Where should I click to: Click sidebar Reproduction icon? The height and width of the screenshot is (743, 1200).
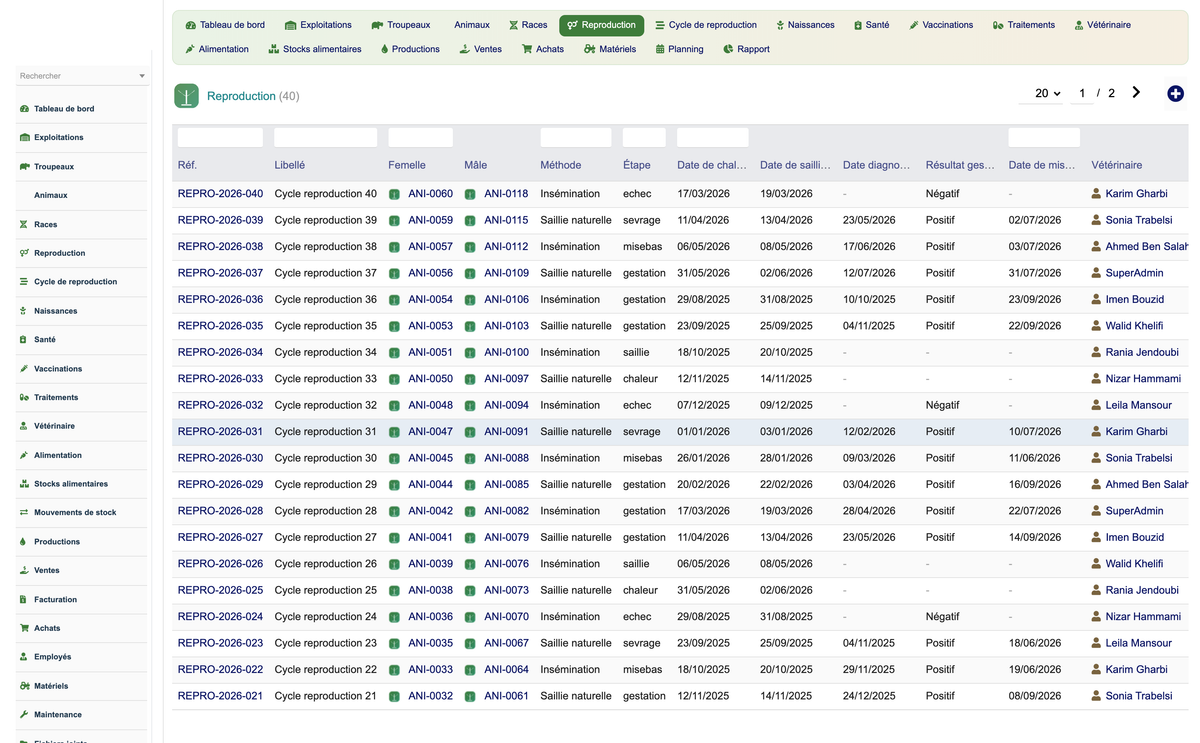click(x=24, y=253)
